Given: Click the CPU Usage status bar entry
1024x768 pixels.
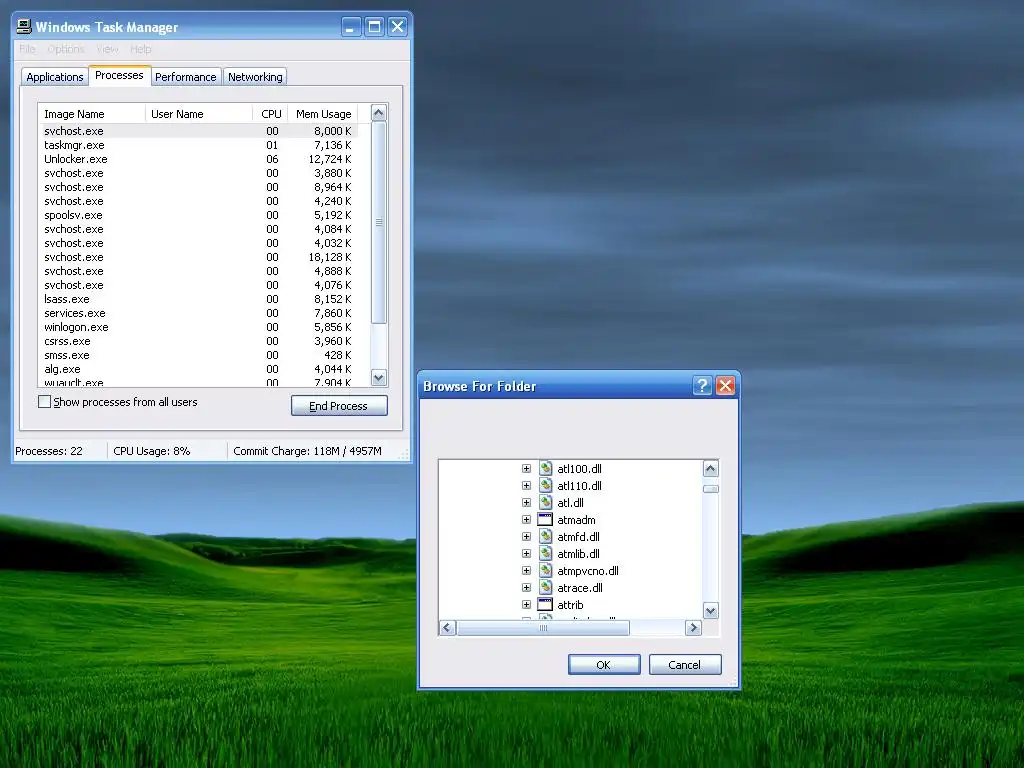Looking at the screenshot, I should click(152, 451).
